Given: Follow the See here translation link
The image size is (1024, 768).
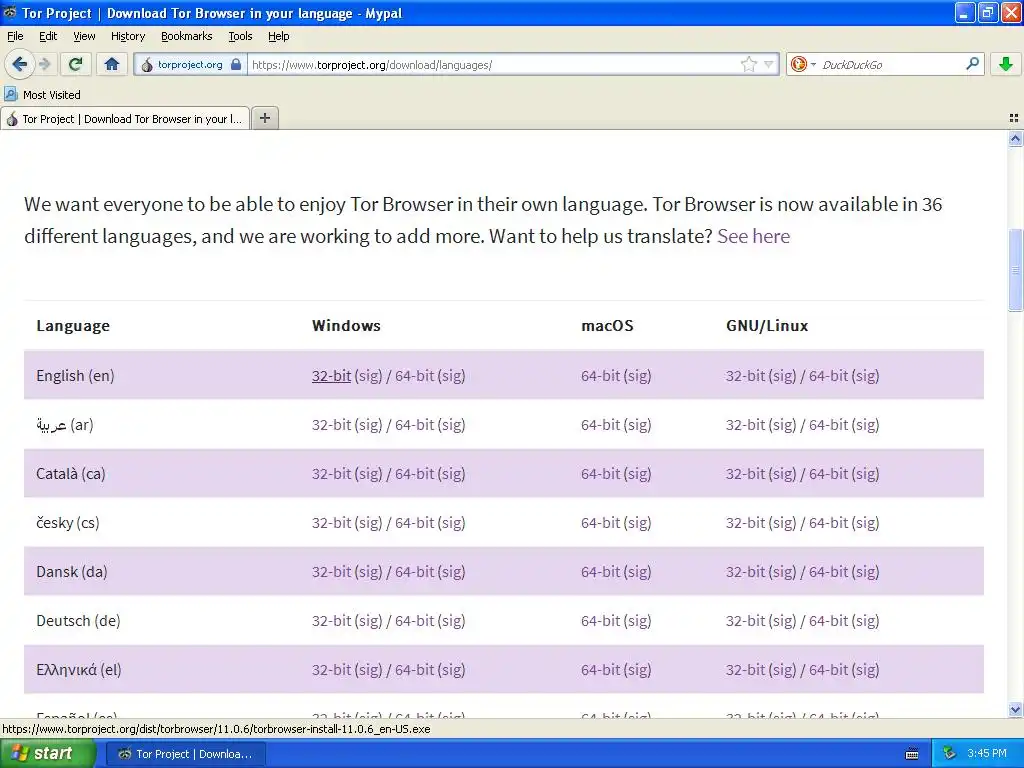Looking at the screenshot, I should (753, 236).
